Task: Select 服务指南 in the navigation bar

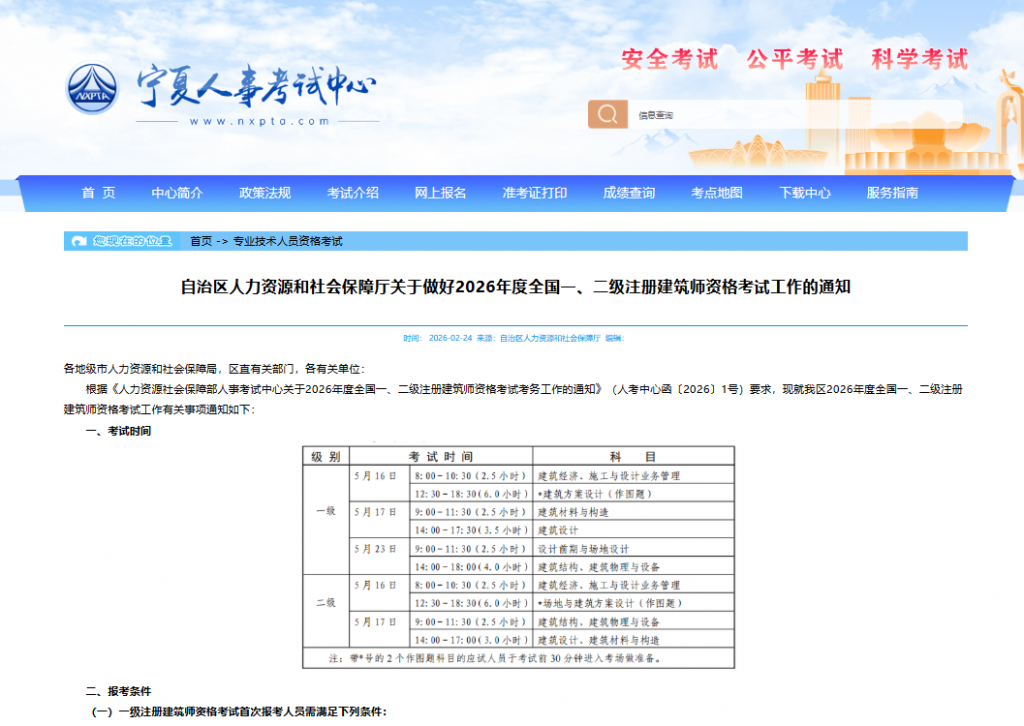Action: (x=892, y=193)
